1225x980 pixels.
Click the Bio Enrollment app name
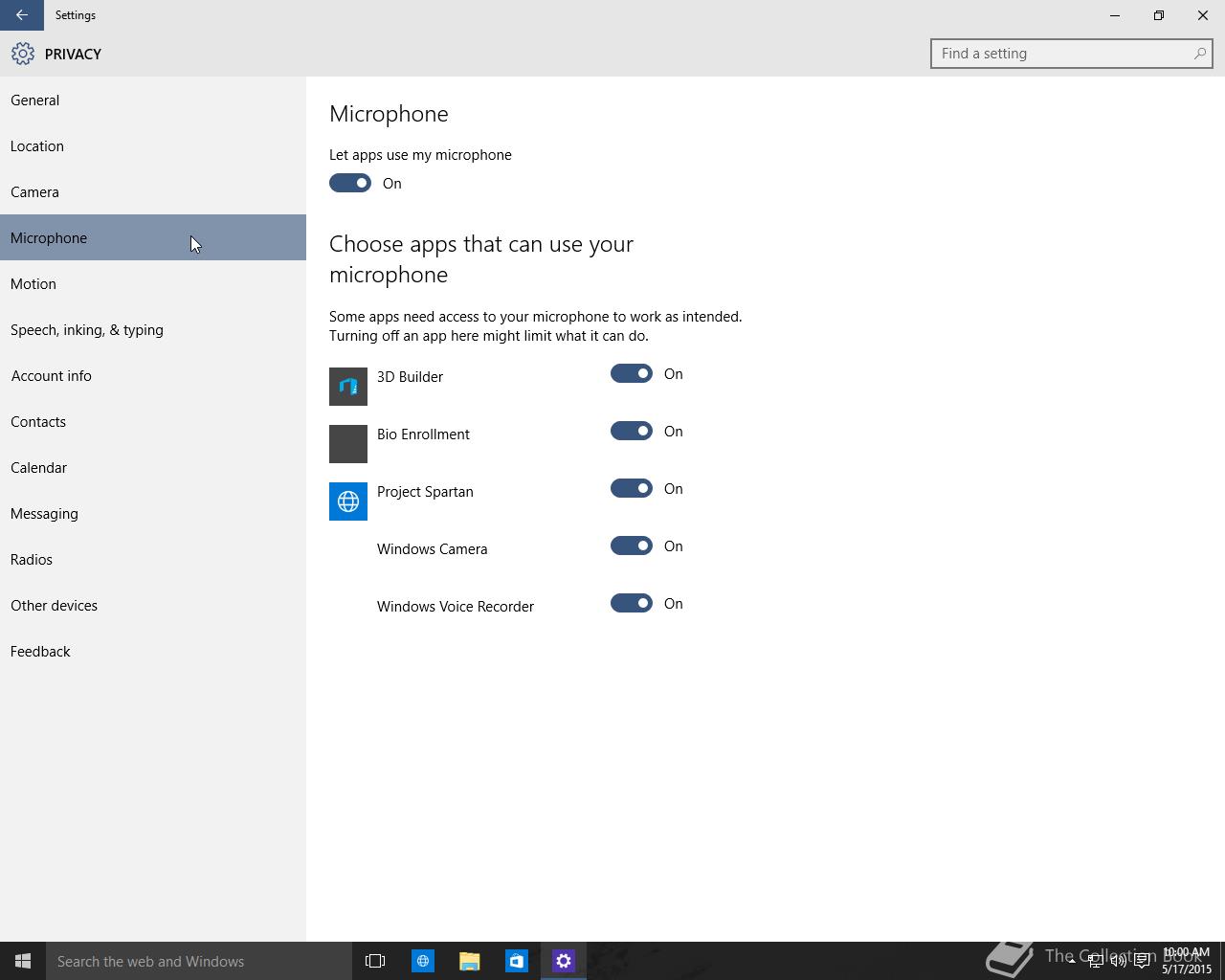423,434
